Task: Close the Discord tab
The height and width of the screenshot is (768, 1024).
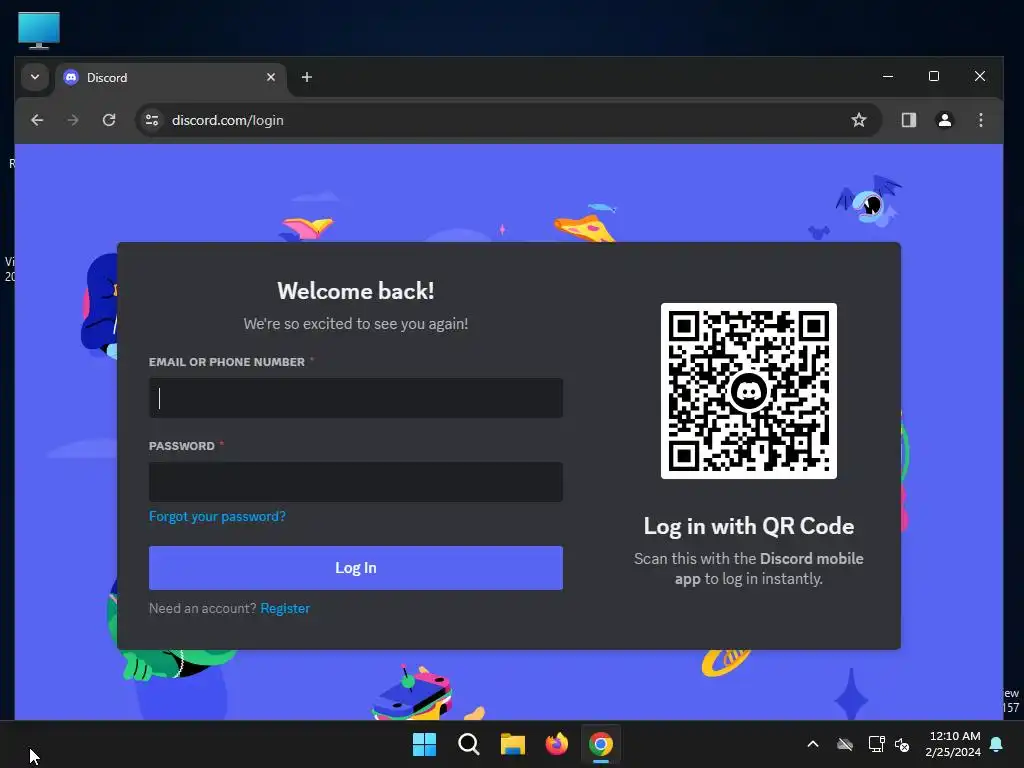Action: 271,77
